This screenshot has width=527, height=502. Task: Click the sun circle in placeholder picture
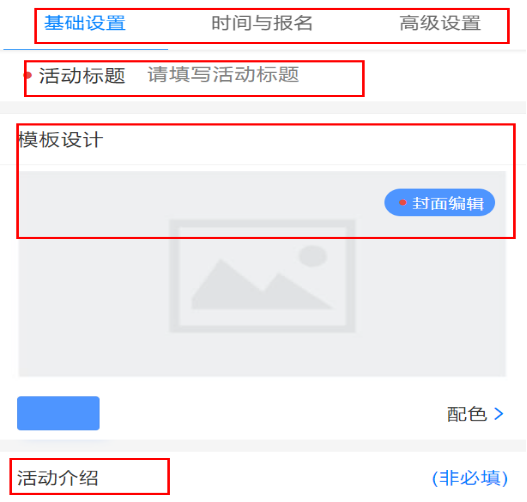(313, 256)
